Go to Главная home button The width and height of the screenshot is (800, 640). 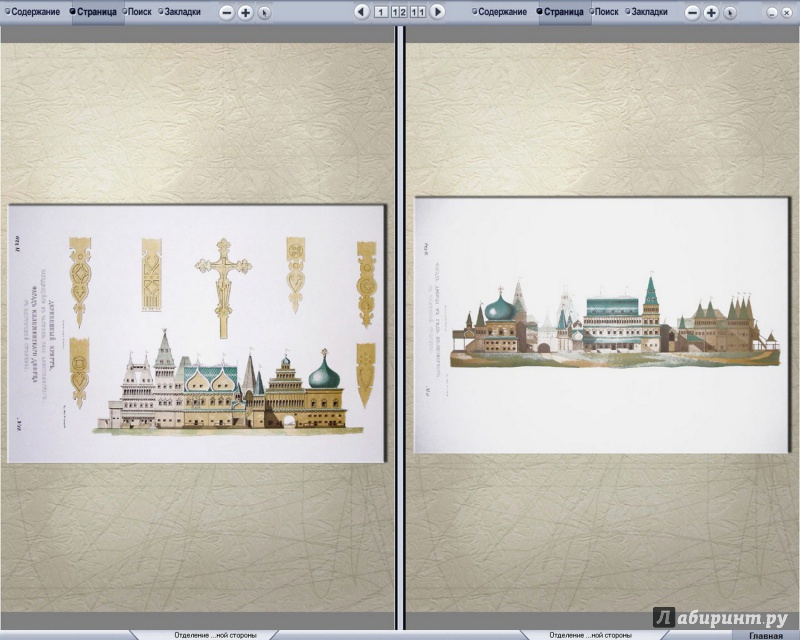(766, 635)
